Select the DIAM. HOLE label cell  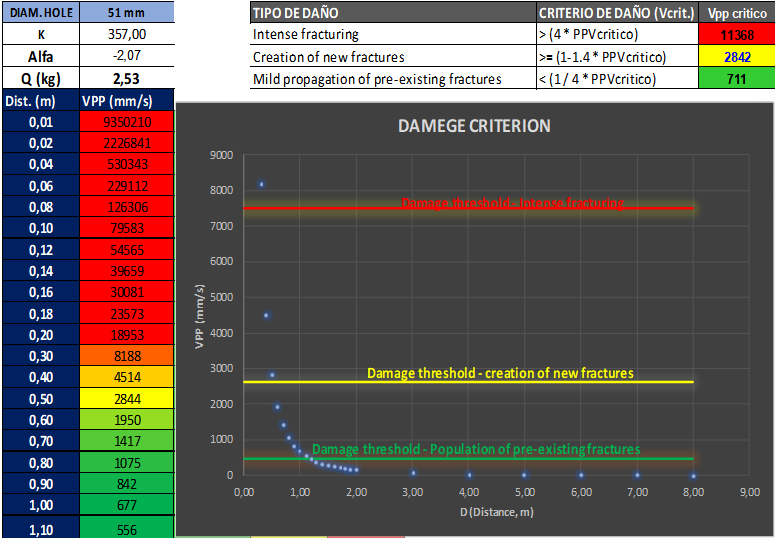[x=41, y=12]
